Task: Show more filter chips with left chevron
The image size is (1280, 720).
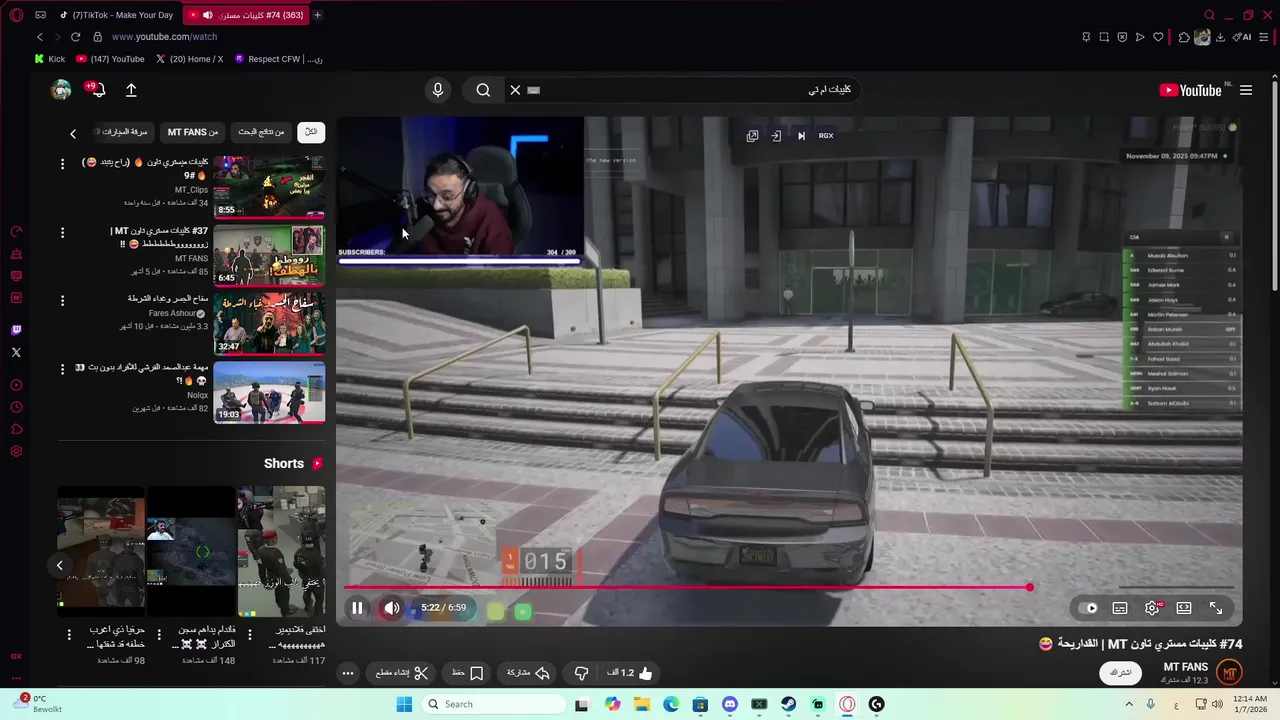Action: pyautogui.click(x=73, y=133)
